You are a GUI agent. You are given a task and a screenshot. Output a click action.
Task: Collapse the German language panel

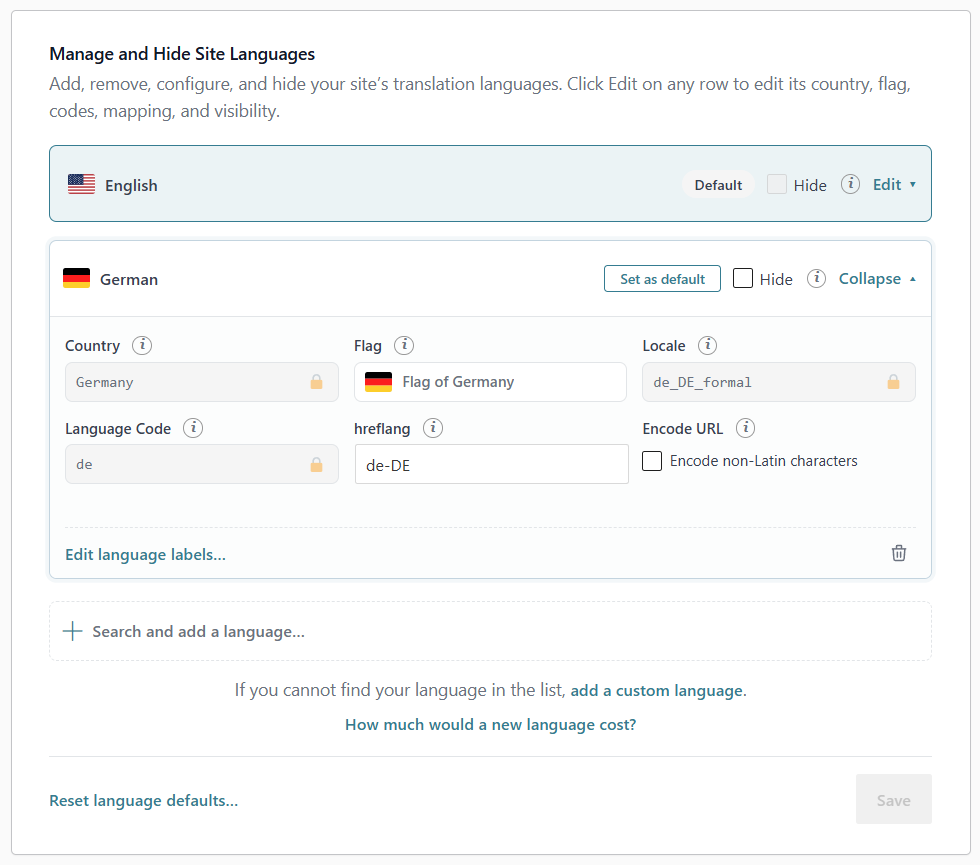(877, 279)
